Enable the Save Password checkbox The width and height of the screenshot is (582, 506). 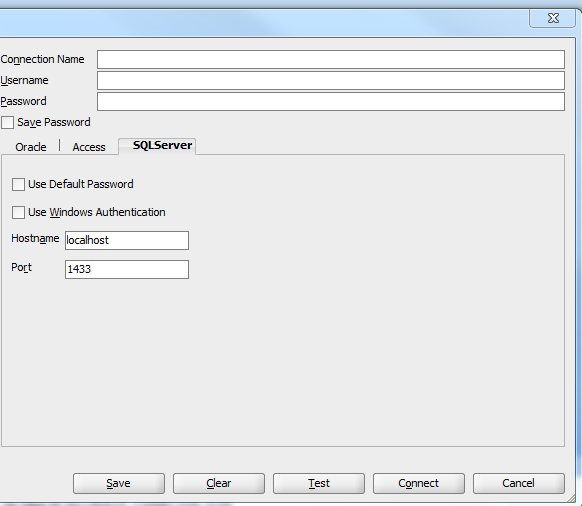click(x=7, y=123)
